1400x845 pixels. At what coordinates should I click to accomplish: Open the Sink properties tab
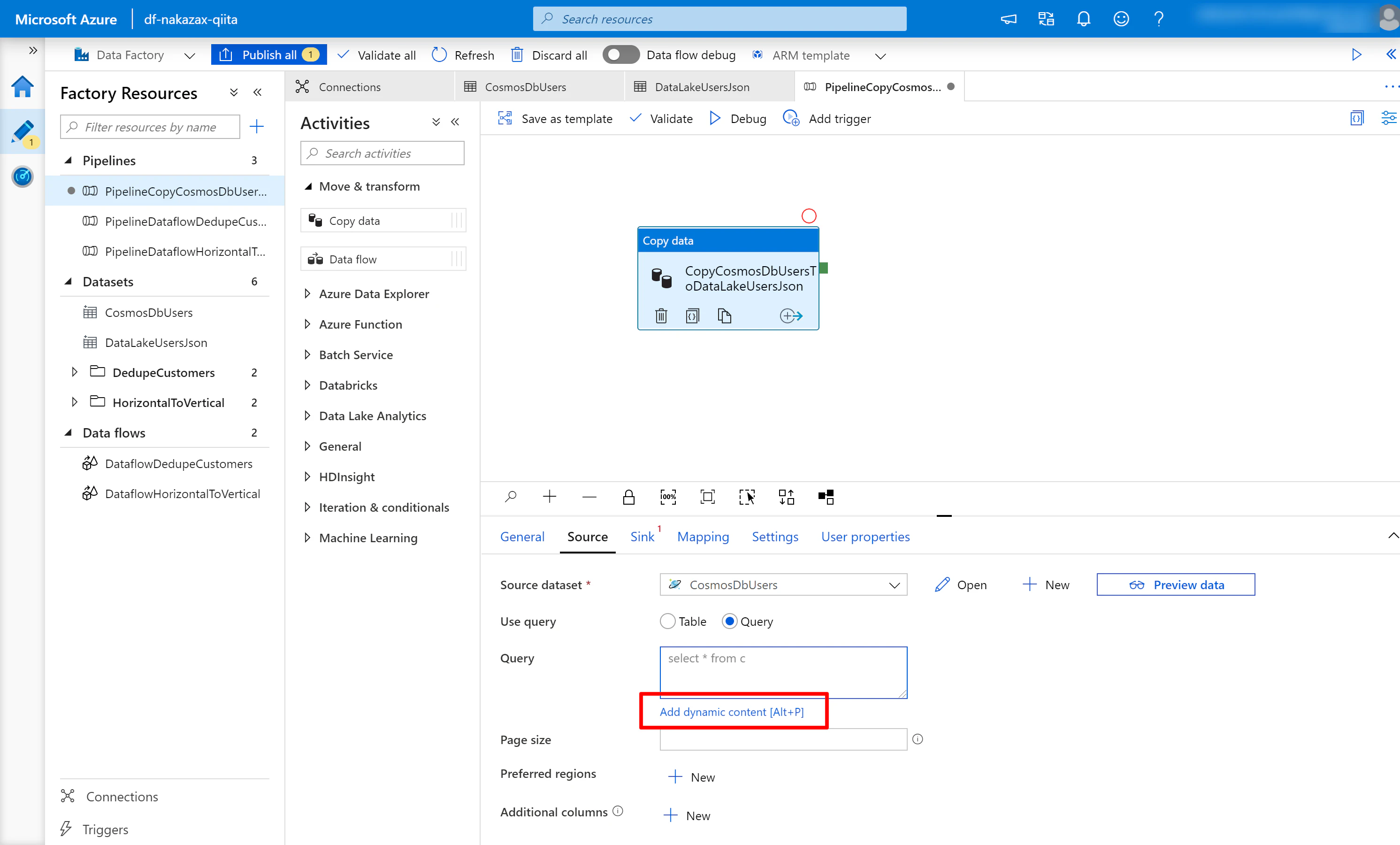642,537
